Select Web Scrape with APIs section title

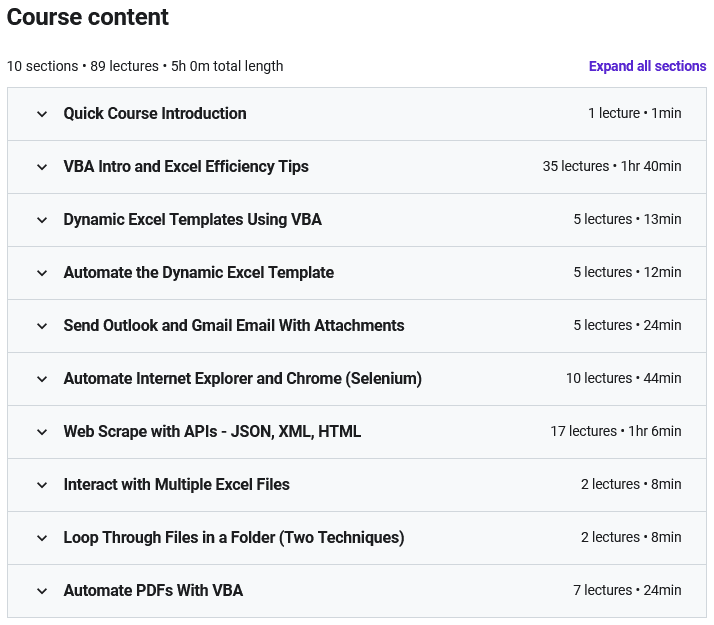click(x=212, y=432)
